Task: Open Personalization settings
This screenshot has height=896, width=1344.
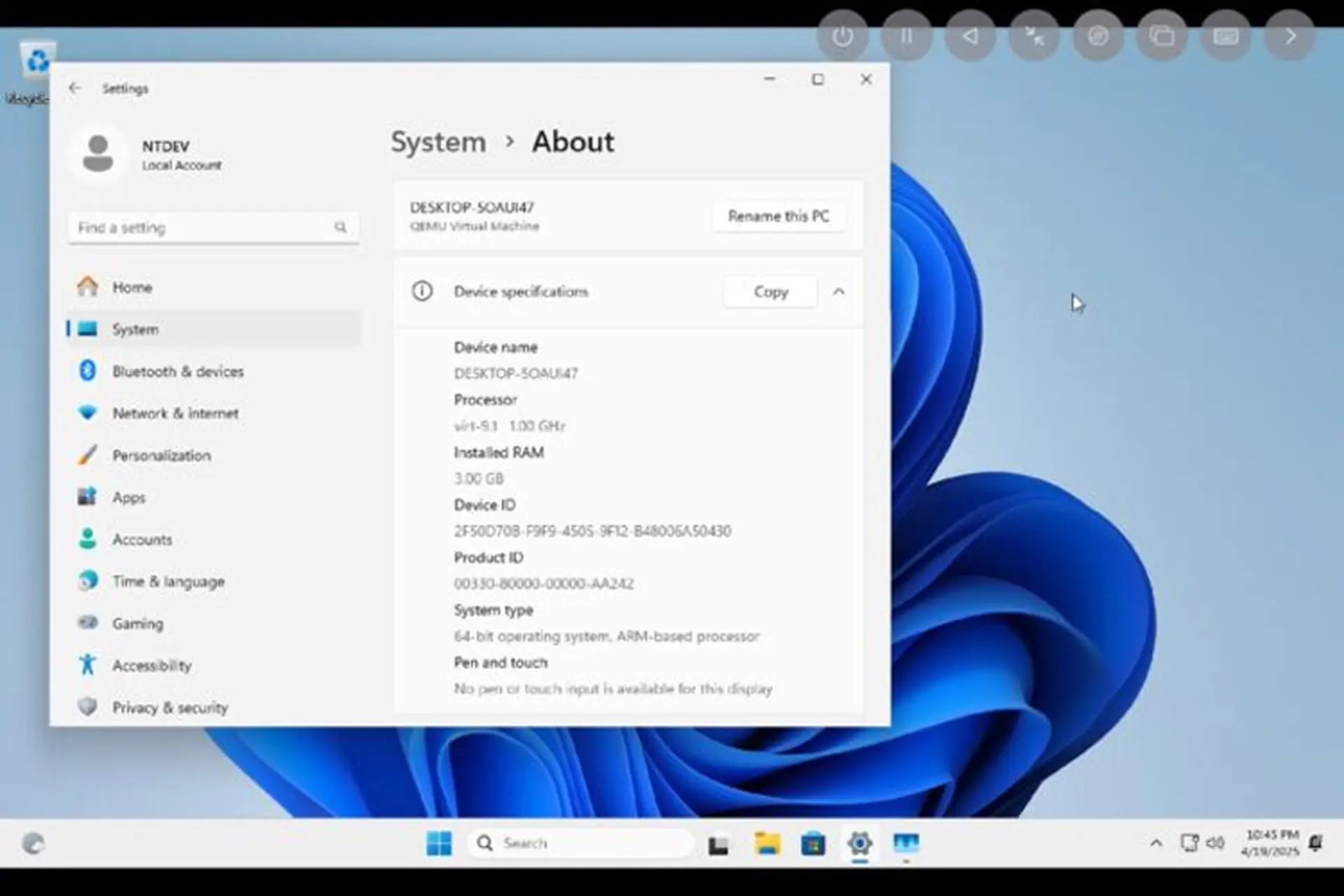Action: point(161,455)
